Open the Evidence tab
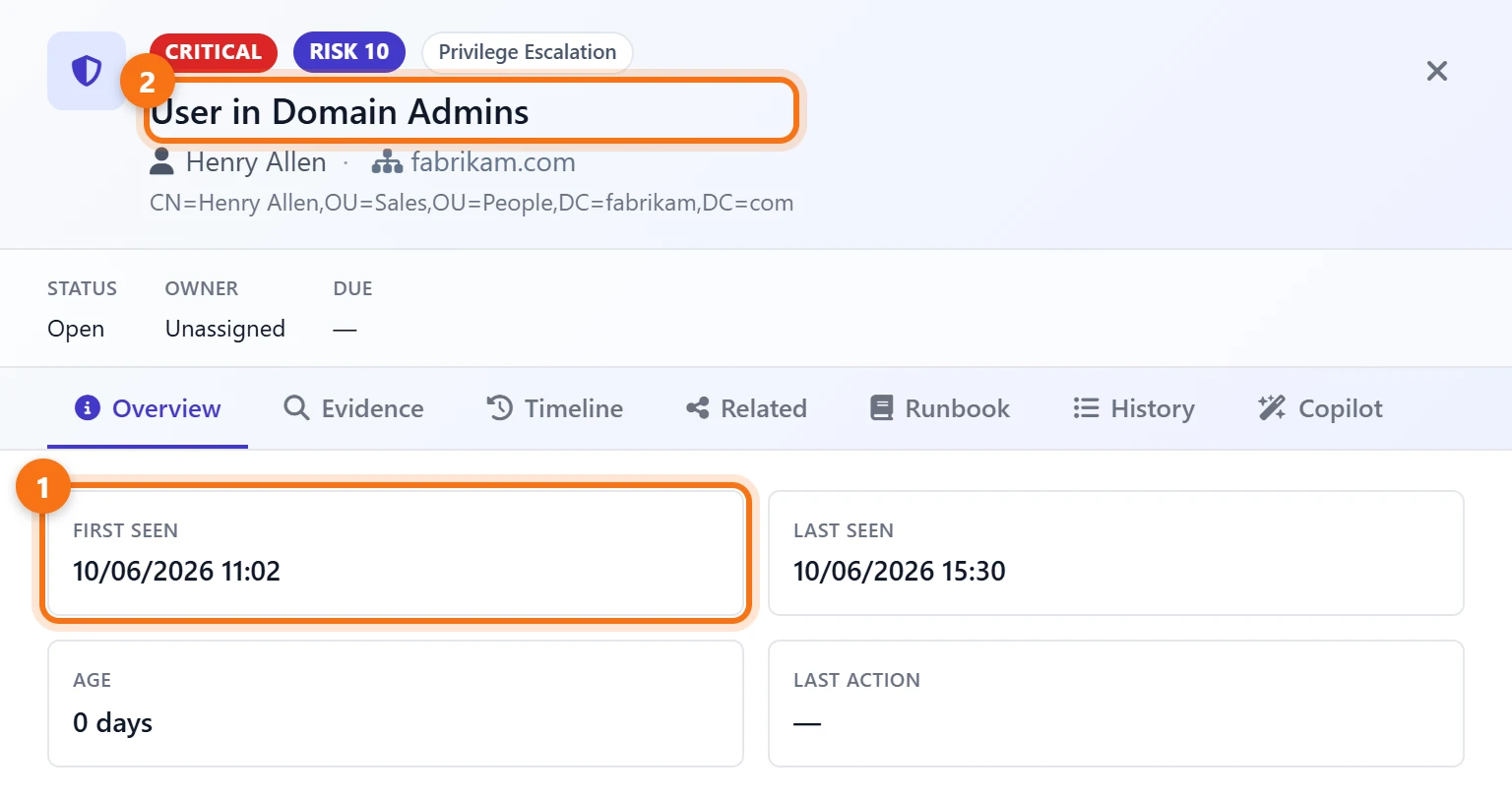This screenshot has height=799, width=1512. click(x=353, y=408)
